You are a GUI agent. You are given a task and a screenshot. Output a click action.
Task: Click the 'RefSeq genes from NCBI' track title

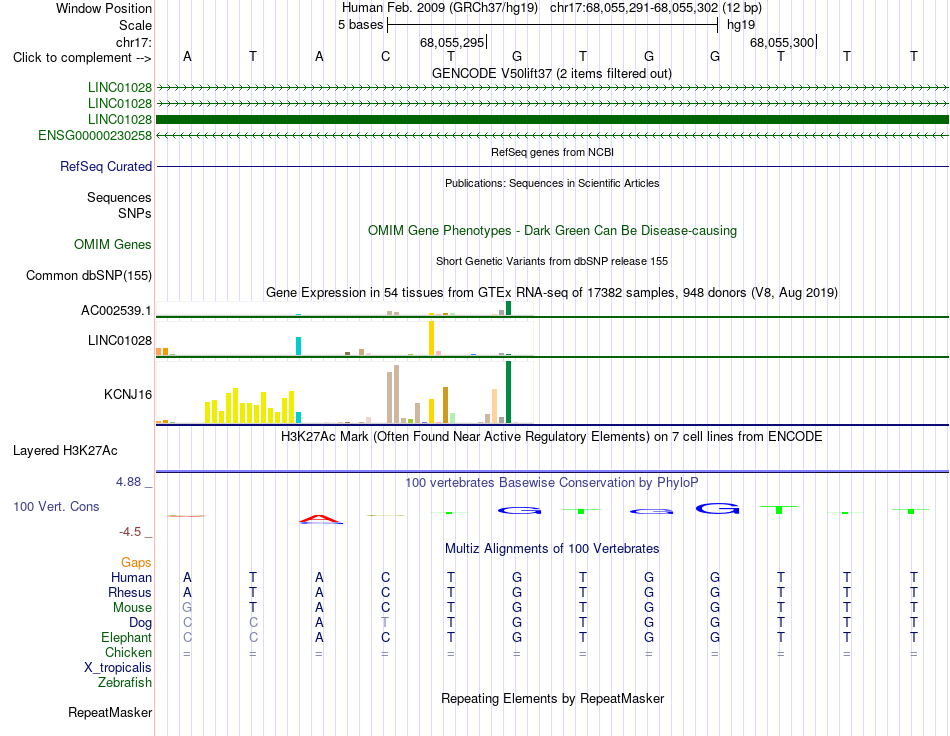pyautogui.click(x=553, y=153)
